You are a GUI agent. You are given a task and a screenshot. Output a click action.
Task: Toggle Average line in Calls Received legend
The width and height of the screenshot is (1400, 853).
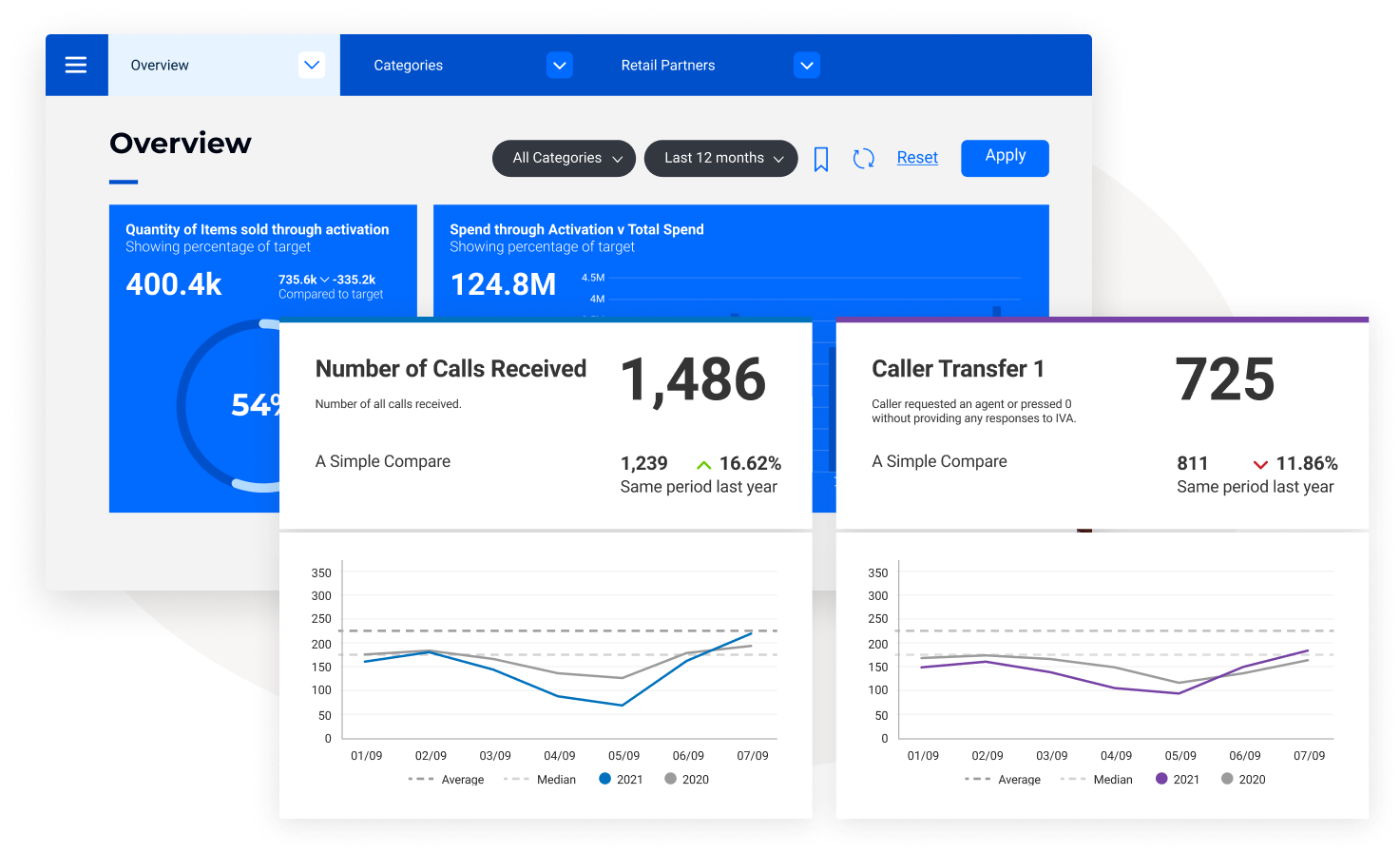click(x=447, y=779)
